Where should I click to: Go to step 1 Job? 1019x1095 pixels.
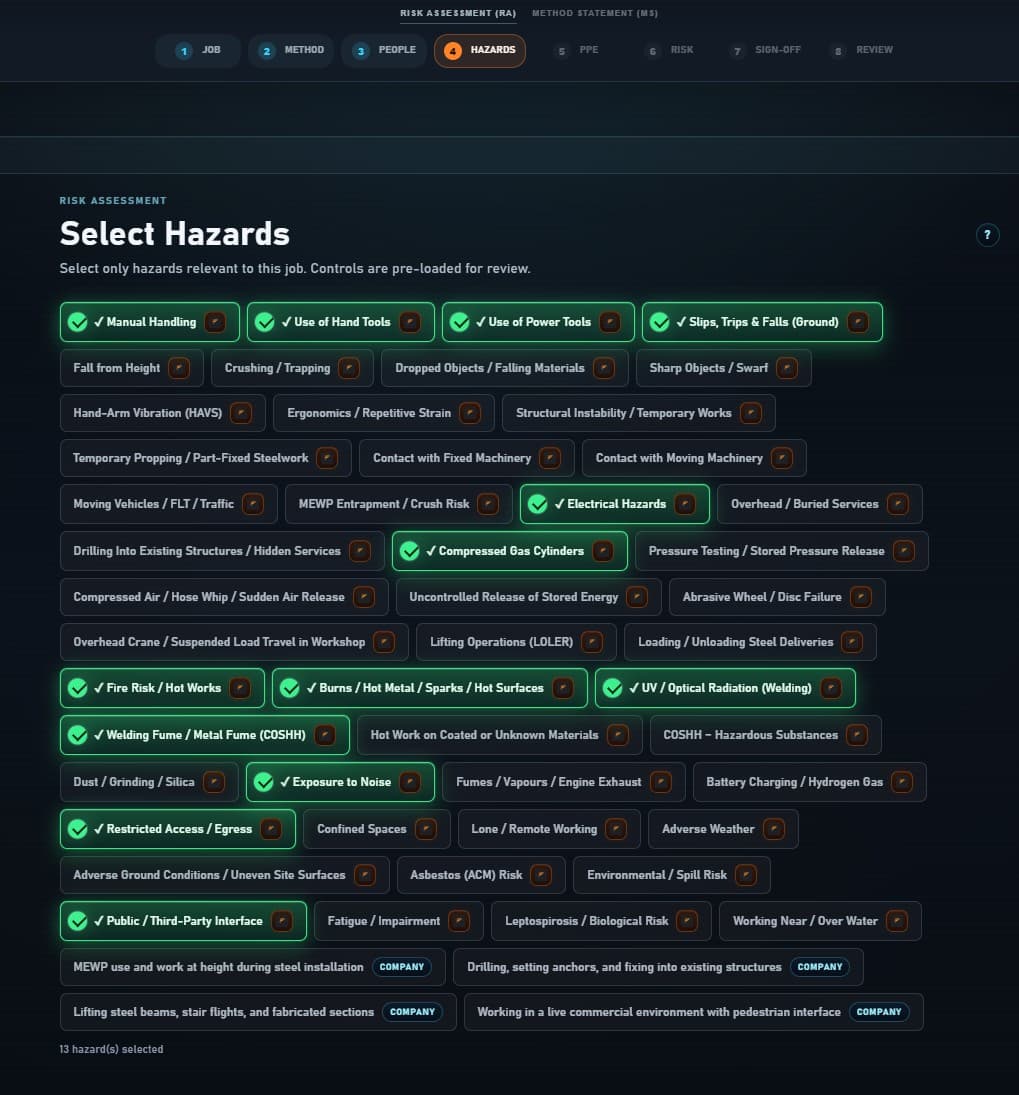(x=198, y=50)
